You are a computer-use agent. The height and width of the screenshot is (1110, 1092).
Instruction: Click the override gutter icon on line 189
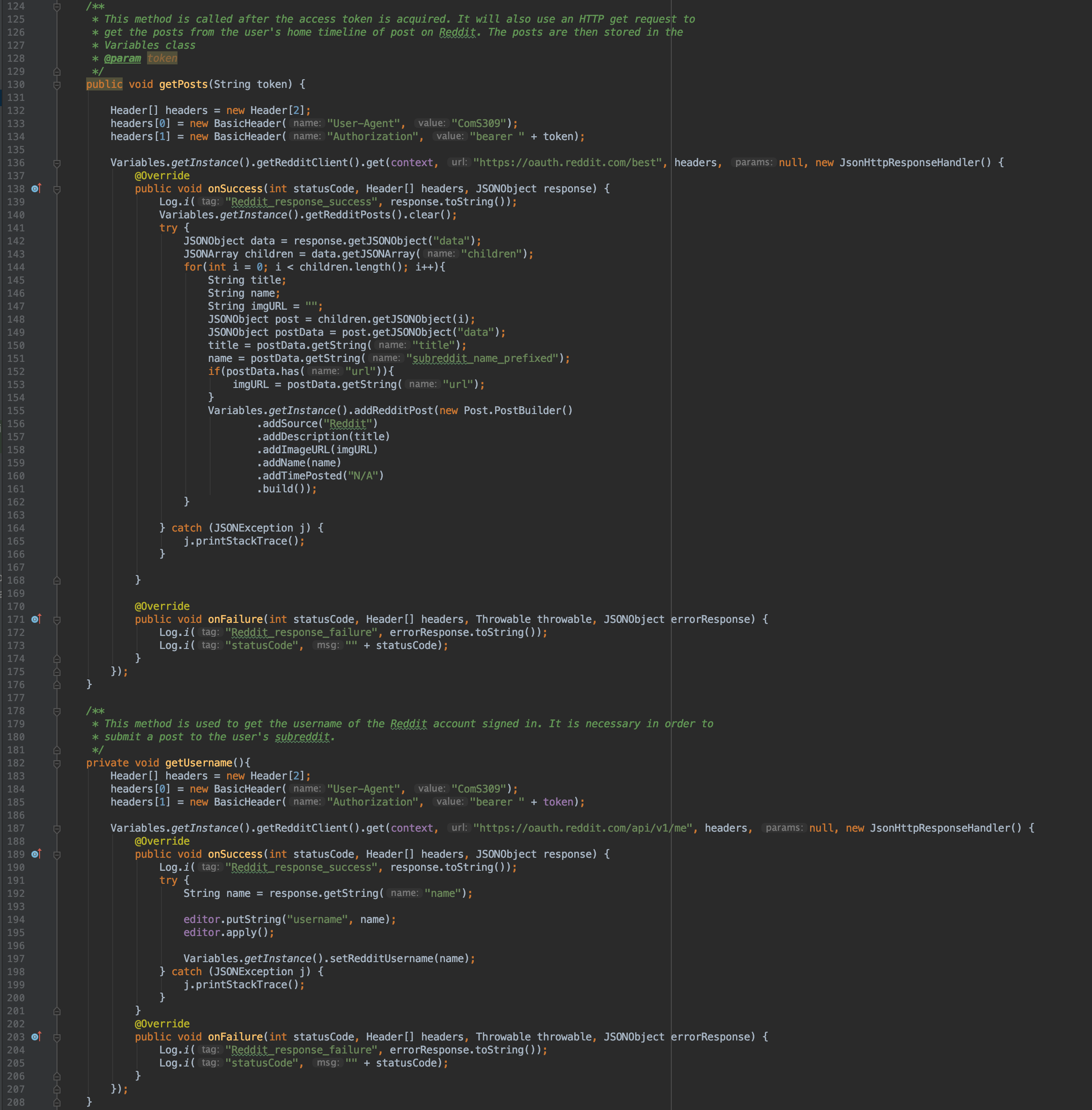tap(36, 854)
